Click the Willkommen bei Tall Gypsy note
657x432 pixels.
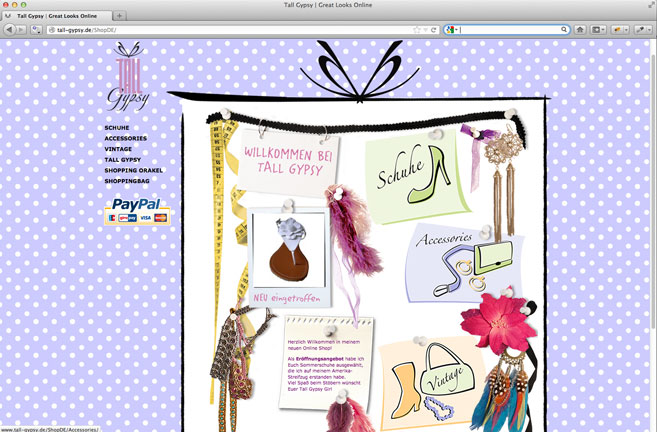(288, 161)
